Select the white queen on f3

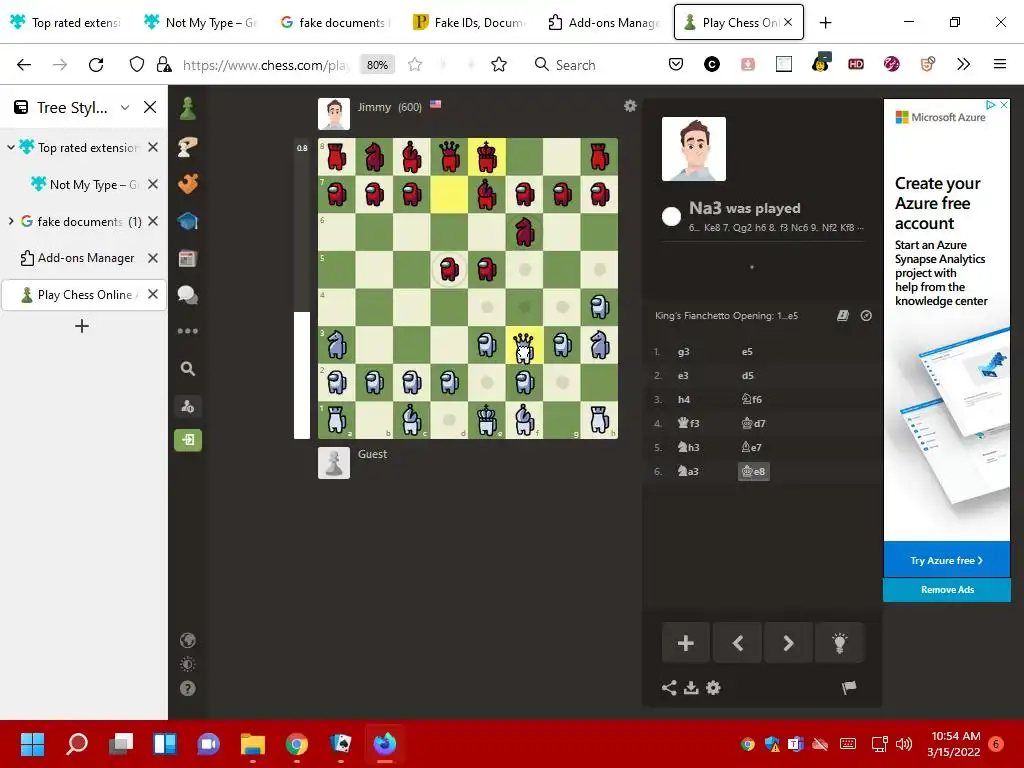click(524, 345)
